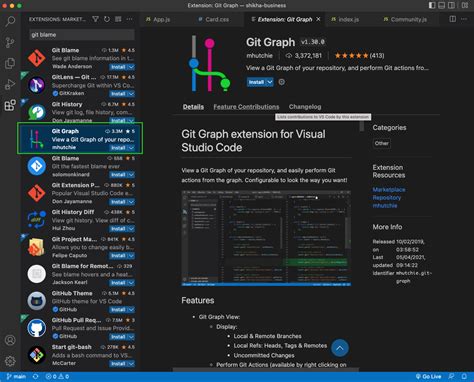474x382 pixels.
Task: Refresh the extensions marketplace list
Action: click(107, 19)
